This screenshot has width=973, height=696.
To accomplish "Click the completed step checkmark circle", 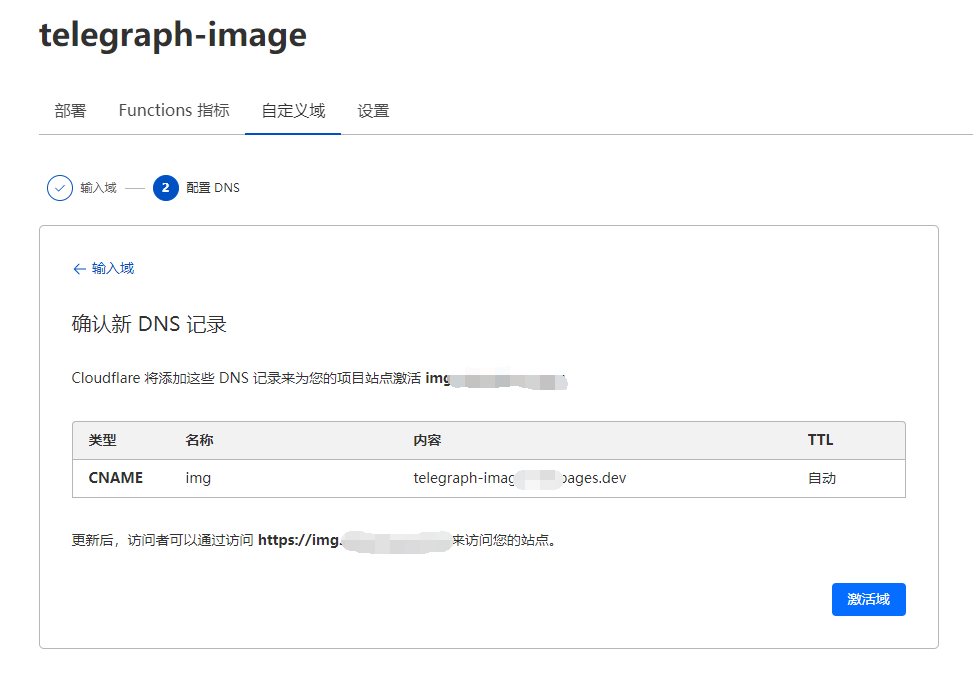I will (60, 188).
